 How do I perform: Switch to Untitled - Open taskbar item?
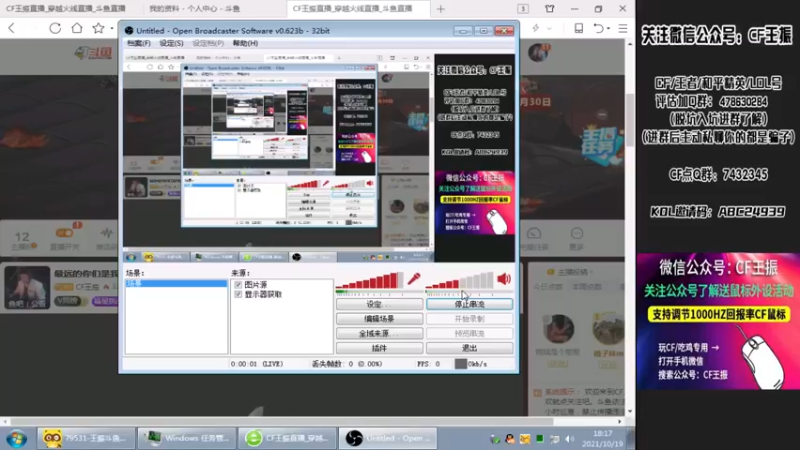tap(388, 438)
